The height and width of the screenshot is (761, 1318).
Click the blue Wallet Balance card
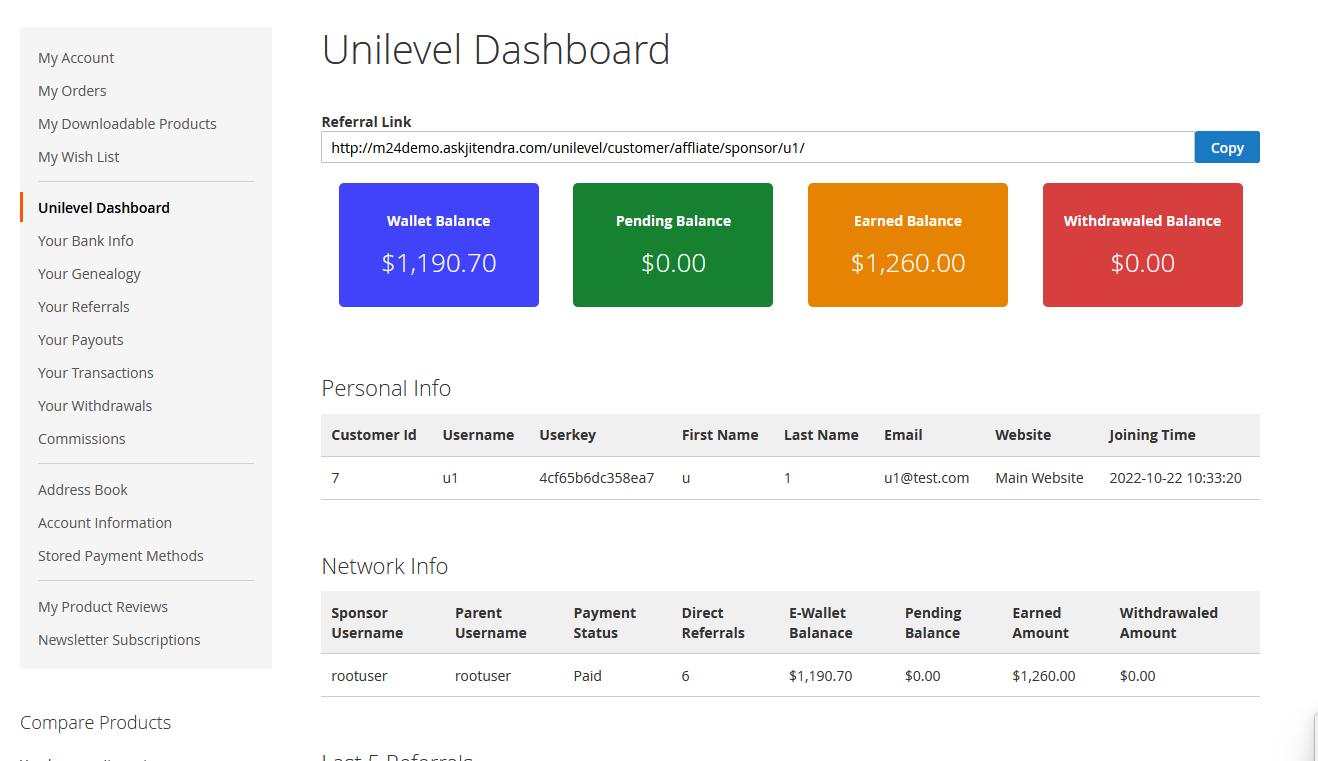point(439,245)
